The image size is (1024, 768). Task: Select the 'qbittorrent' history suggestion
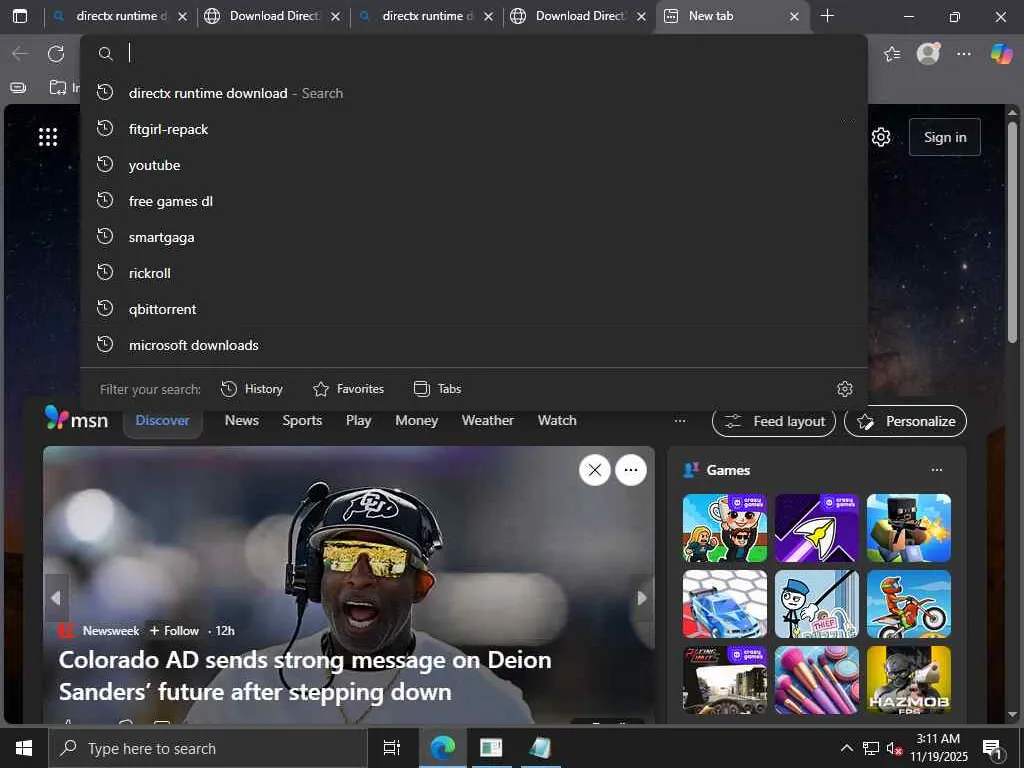[474, 309]
